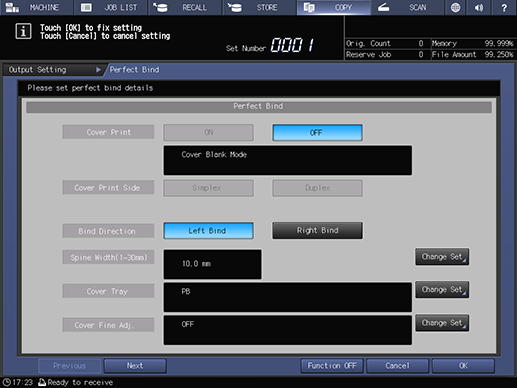
Task: Click the Perfect Bind breadcrumb title
Action: 134,70
